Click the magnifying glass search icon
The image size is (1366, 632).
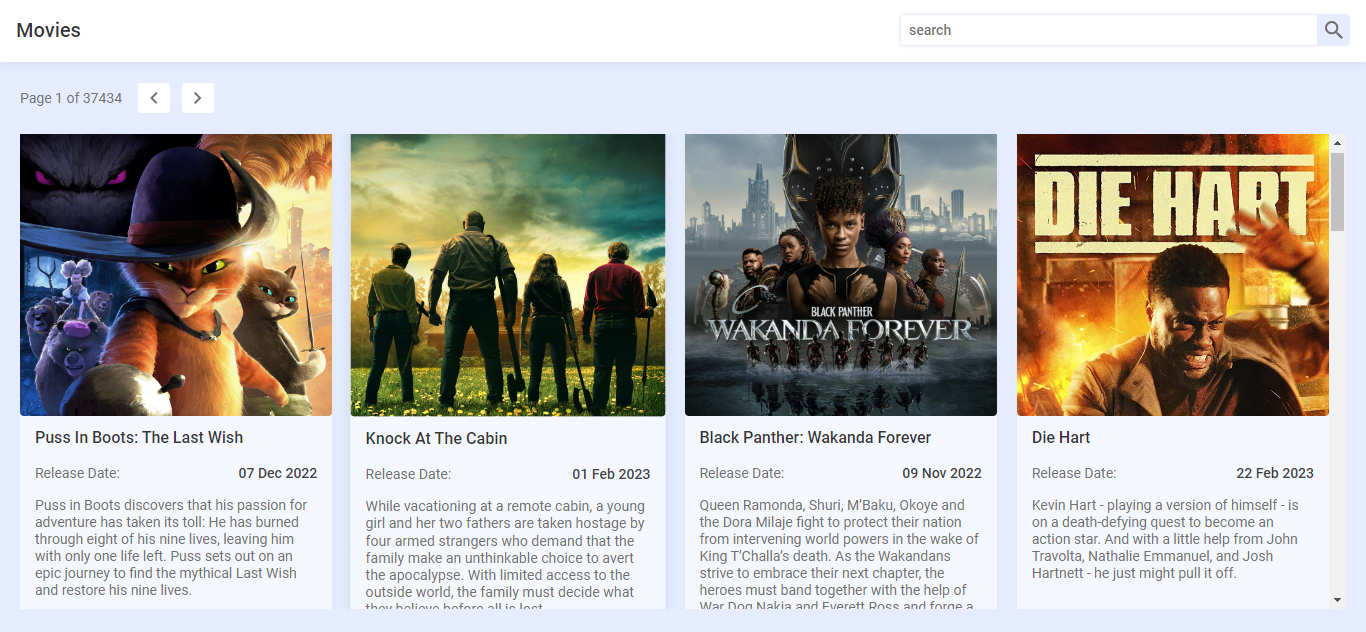pyautogui.click(x=1333, y=30)
